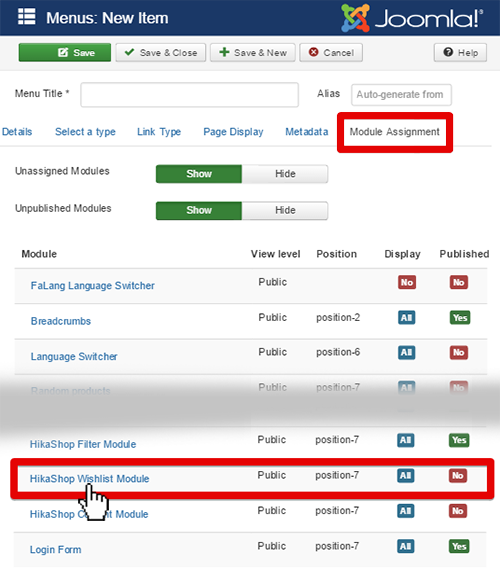The image size is (500, 570).
Task: Click 'Unassigned Modules' label
Action: (62, 171)
